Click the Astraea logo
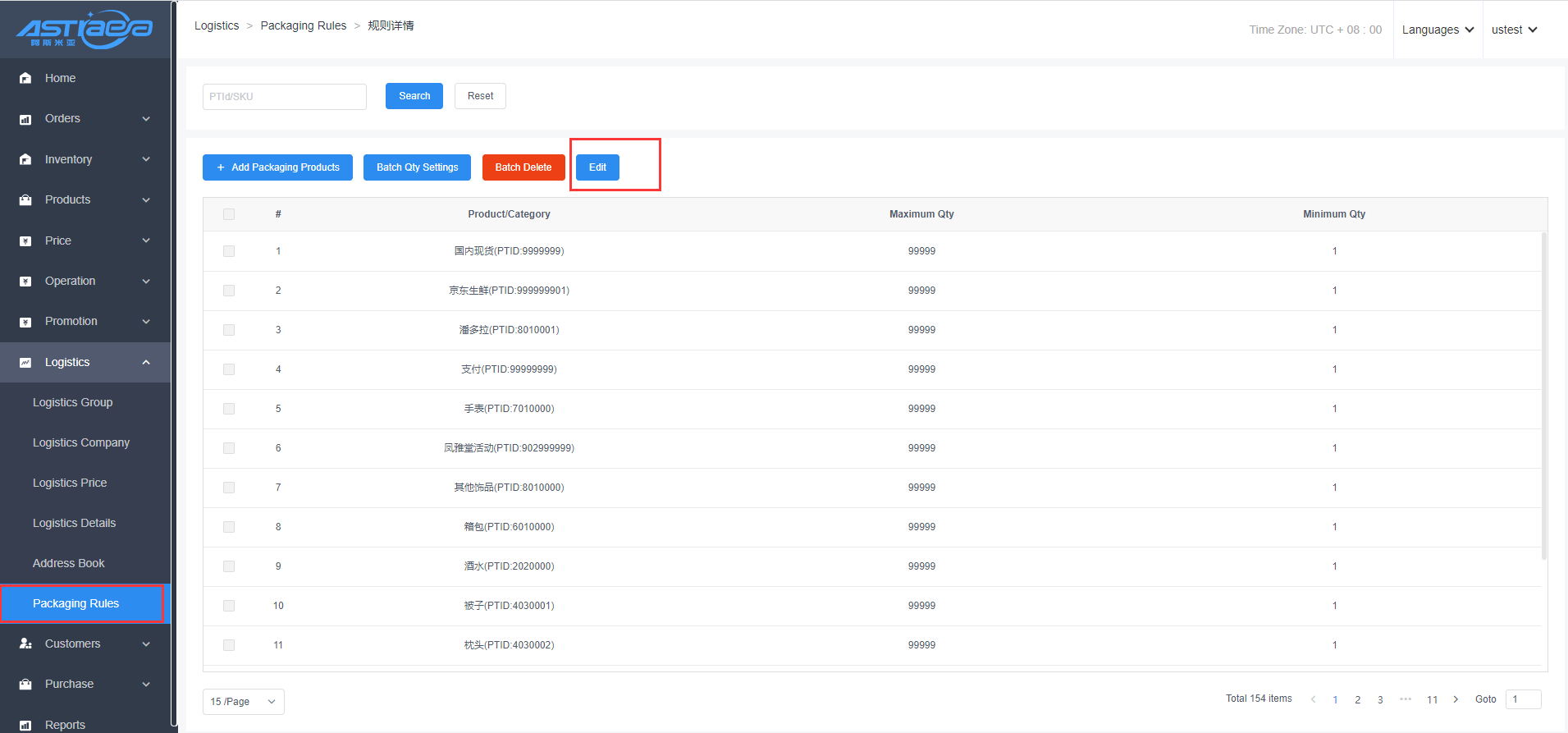Screen dimensions: 1568x733 [85, 30]
